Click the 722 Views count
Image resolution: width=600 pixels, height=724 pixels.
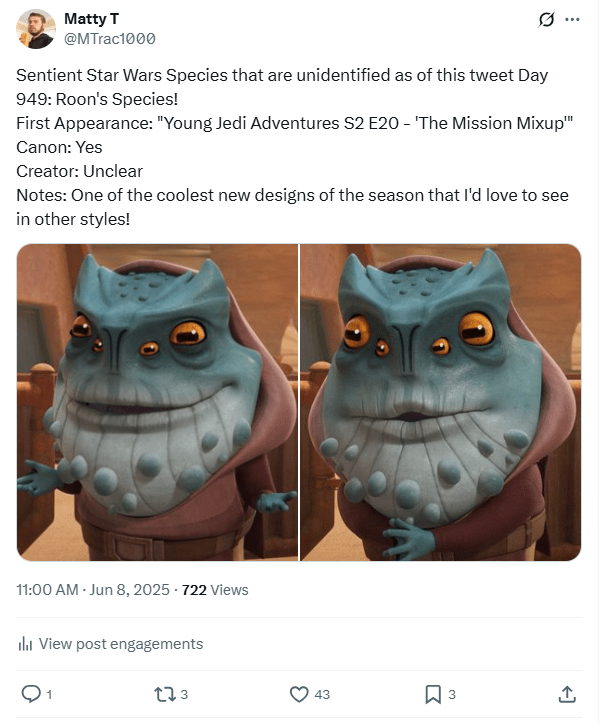[215, 590]
